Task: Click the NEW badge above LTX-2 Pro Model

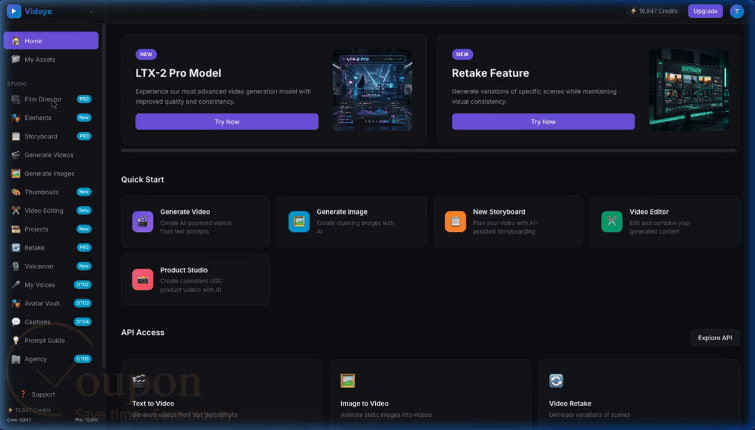Action: coord(146,54)
